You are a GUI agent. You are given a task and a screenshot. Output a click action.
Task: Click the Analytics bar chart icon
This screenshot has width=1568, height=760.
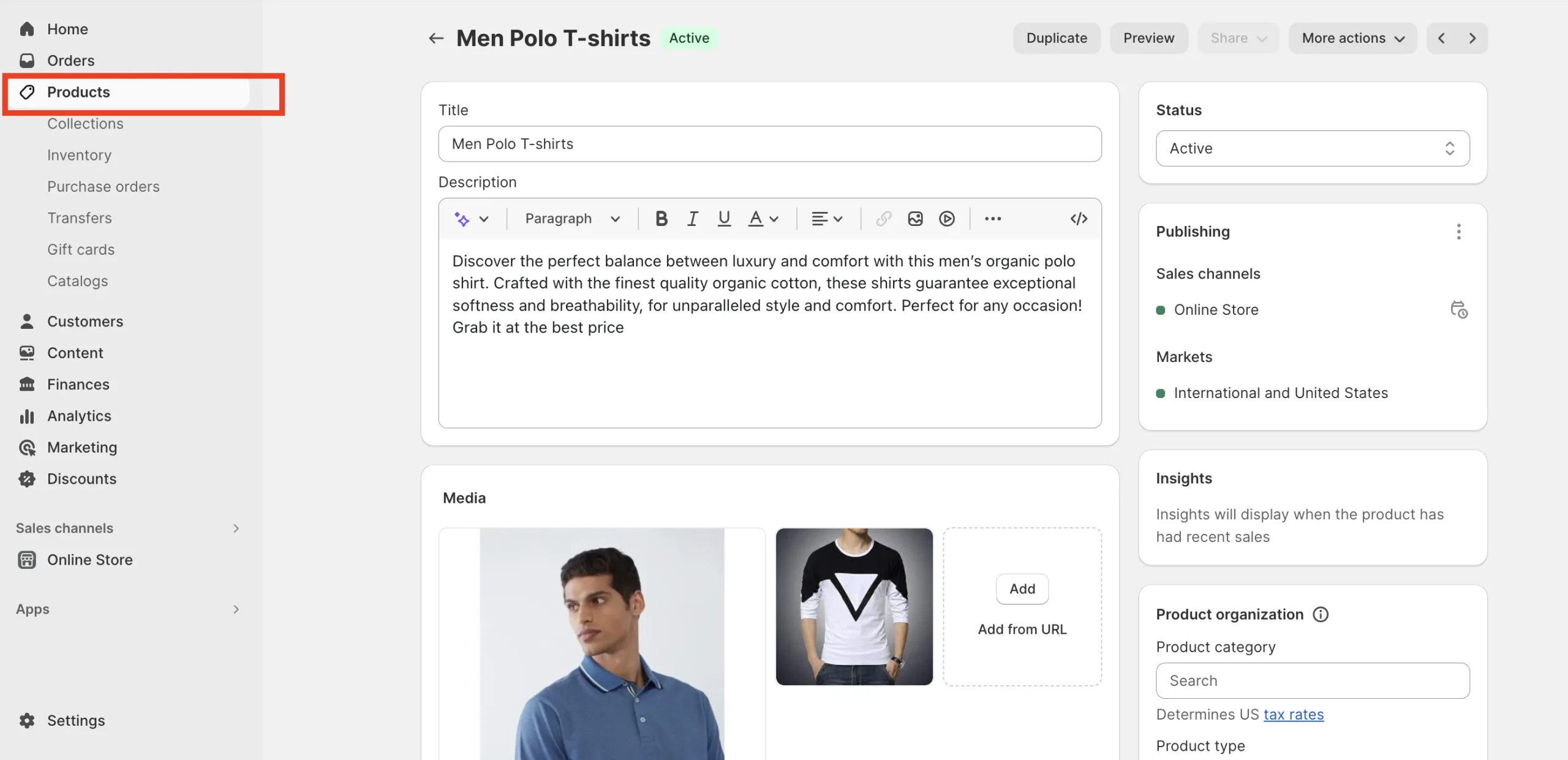(x=27, y=416)
